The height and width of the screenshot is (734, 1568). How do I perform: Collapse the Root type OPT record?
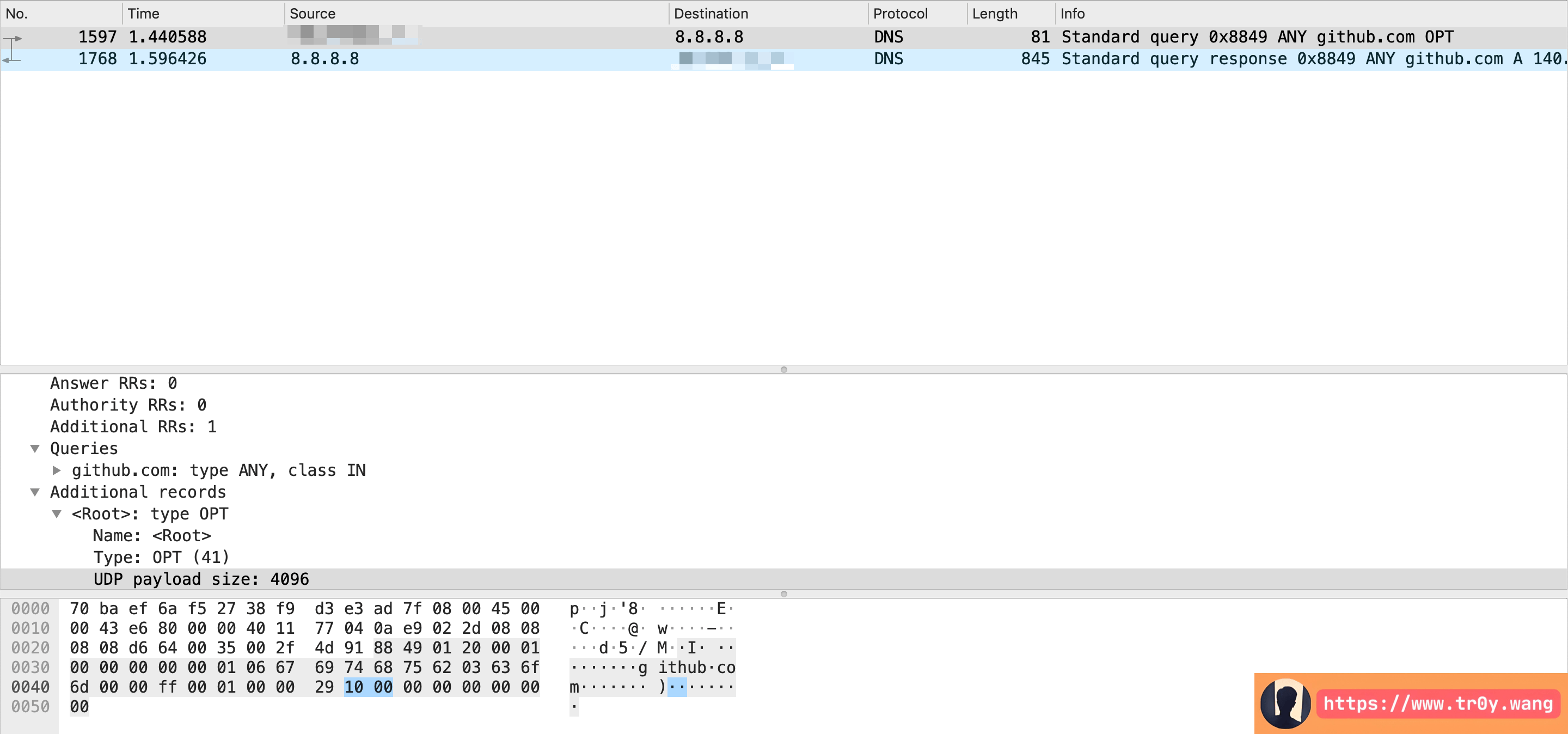click(x=57, y=513)
